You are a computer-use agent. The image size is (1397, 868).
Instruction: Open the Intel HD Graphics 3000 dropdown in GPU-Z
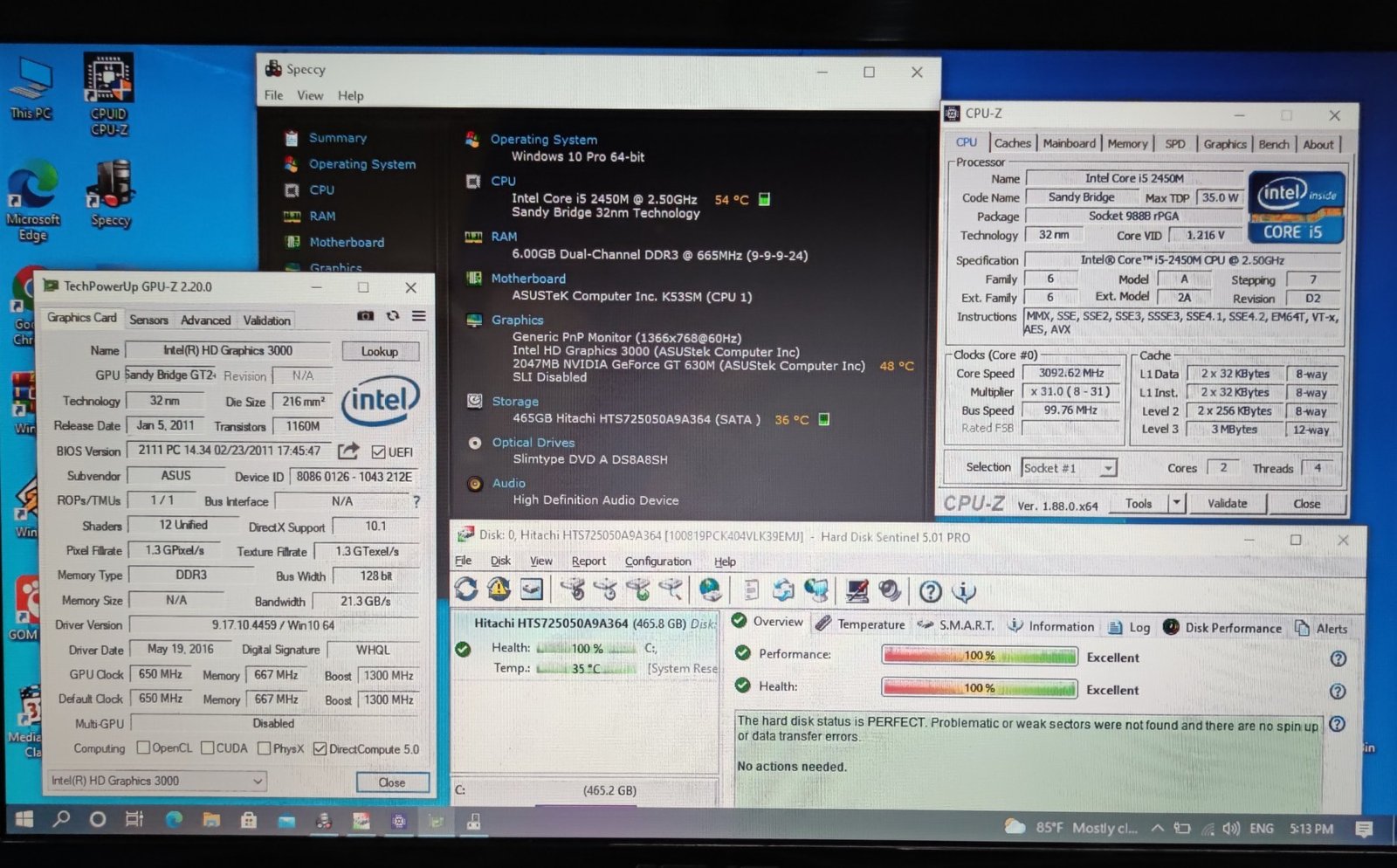pos(156,781)
